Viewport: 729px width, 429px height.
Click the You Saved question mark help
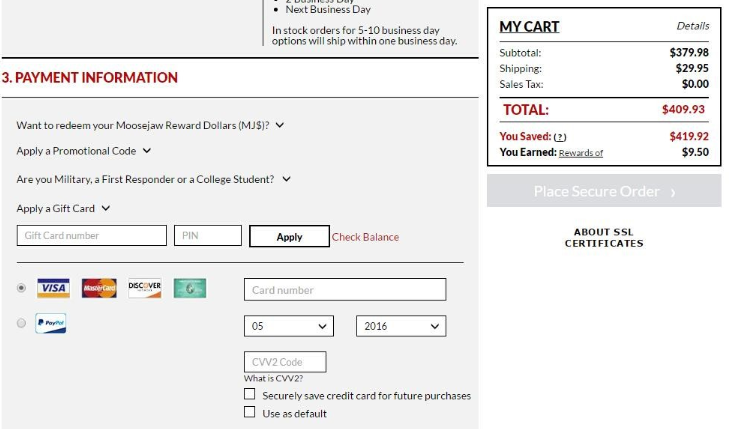click(x=560, y=137)
